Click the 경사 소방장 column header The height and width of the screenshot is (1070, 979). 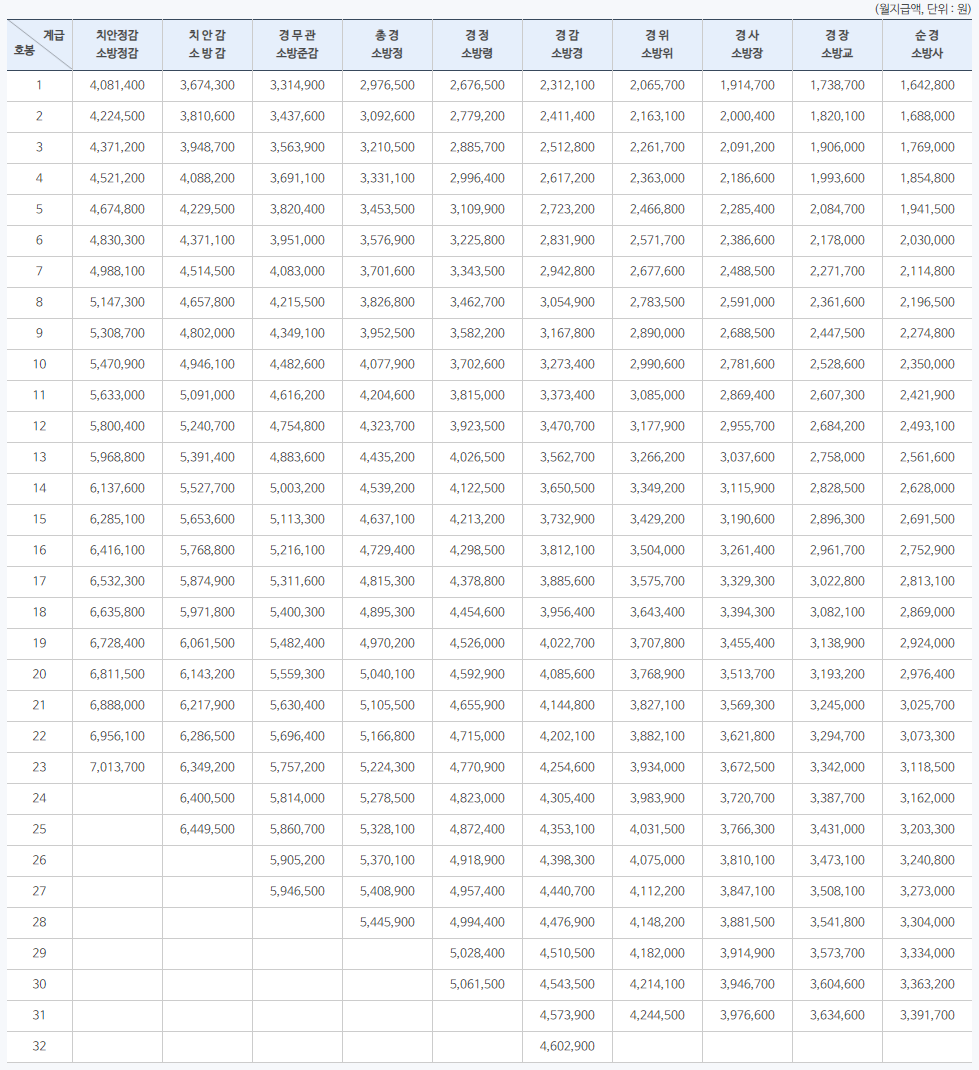pyautogui.click(x=748, y=44)
